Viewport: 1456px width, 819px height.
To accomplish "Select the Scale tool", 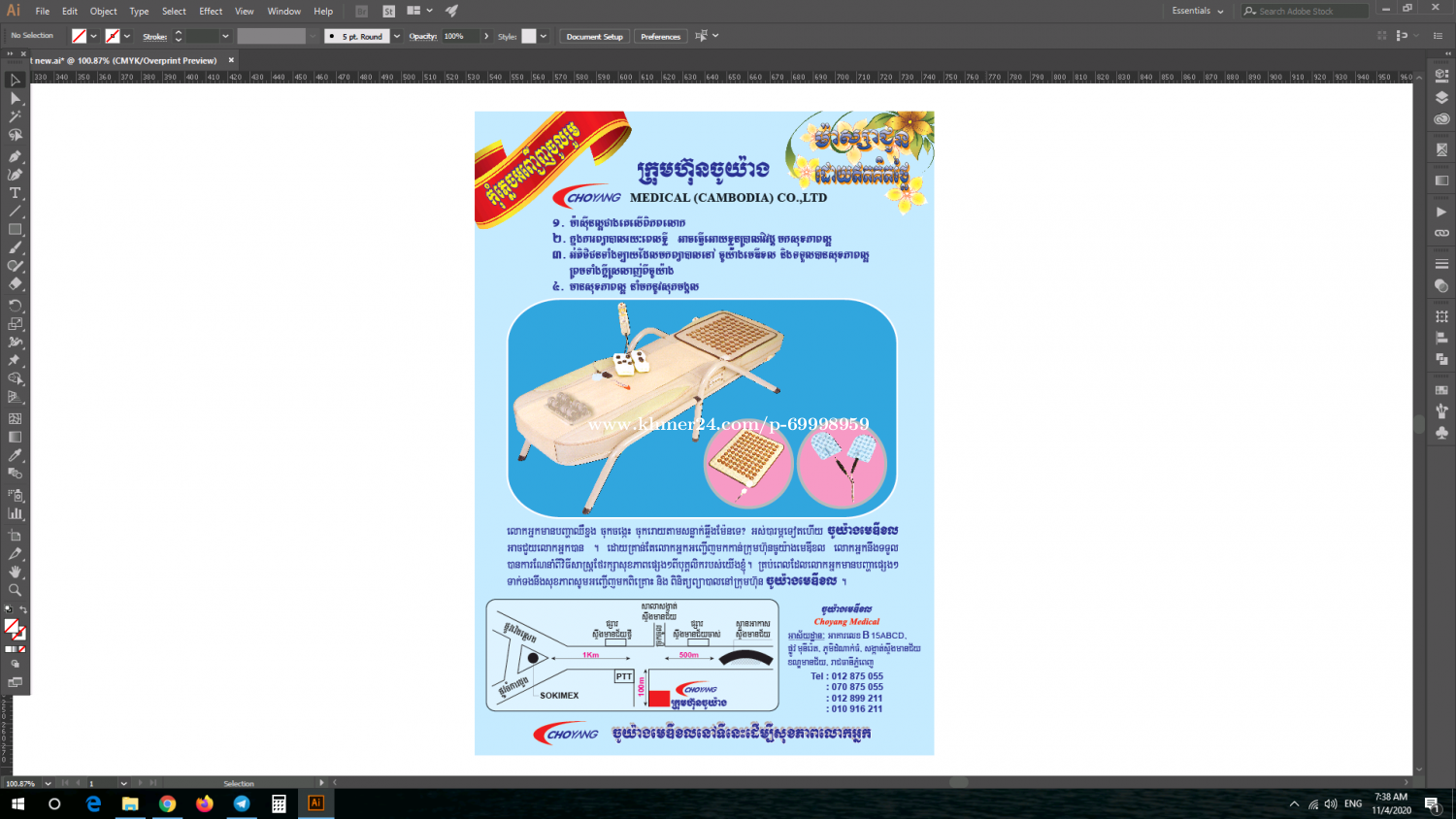I will pos(15,323).
